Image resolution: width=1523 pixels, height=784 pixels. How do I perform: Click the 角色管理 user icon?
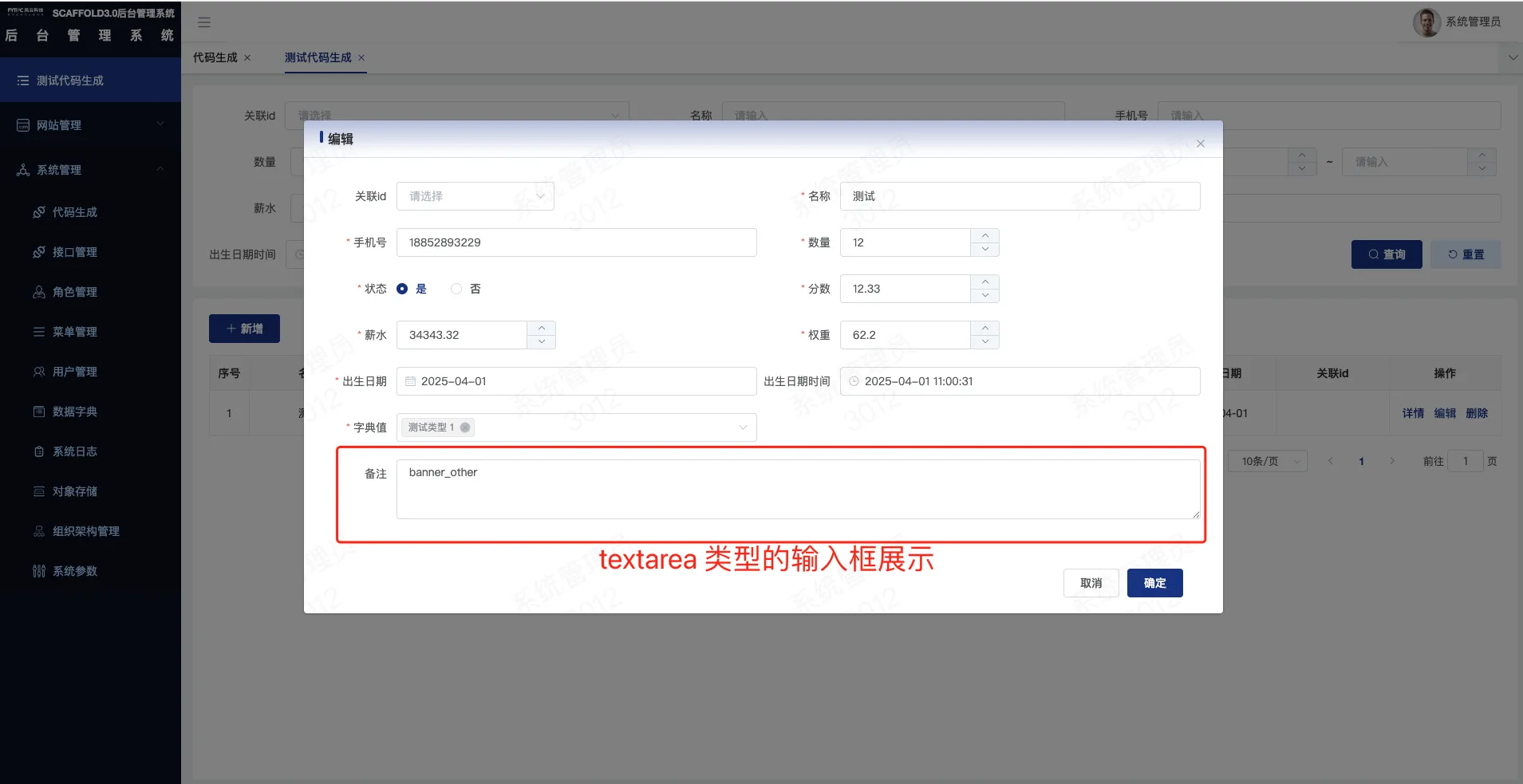38,292
